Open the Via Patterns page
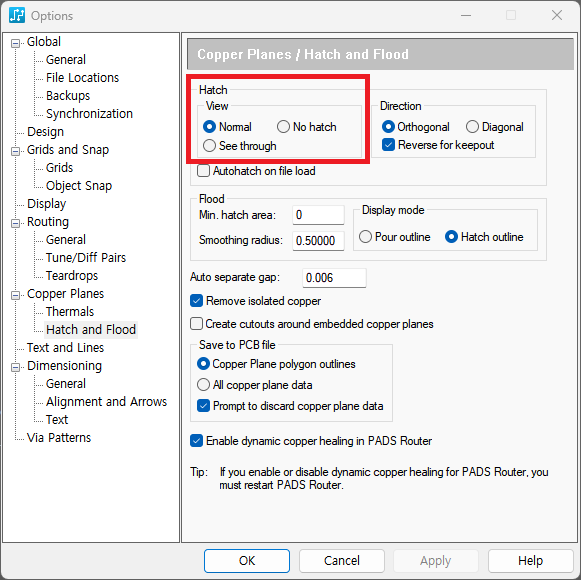This screenshot has width=581, height=580. (x=59, y=438)
